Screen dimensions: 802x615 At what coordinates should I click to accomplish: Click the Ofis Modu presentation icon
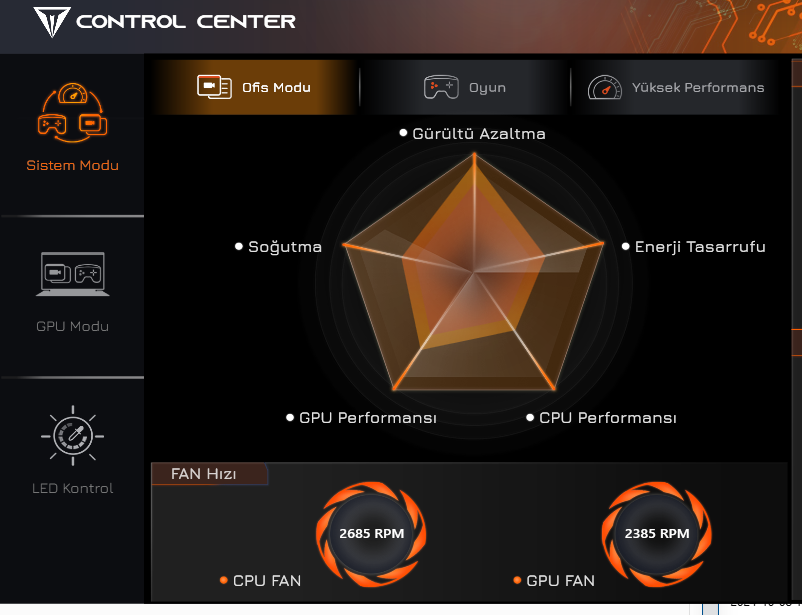214,87
